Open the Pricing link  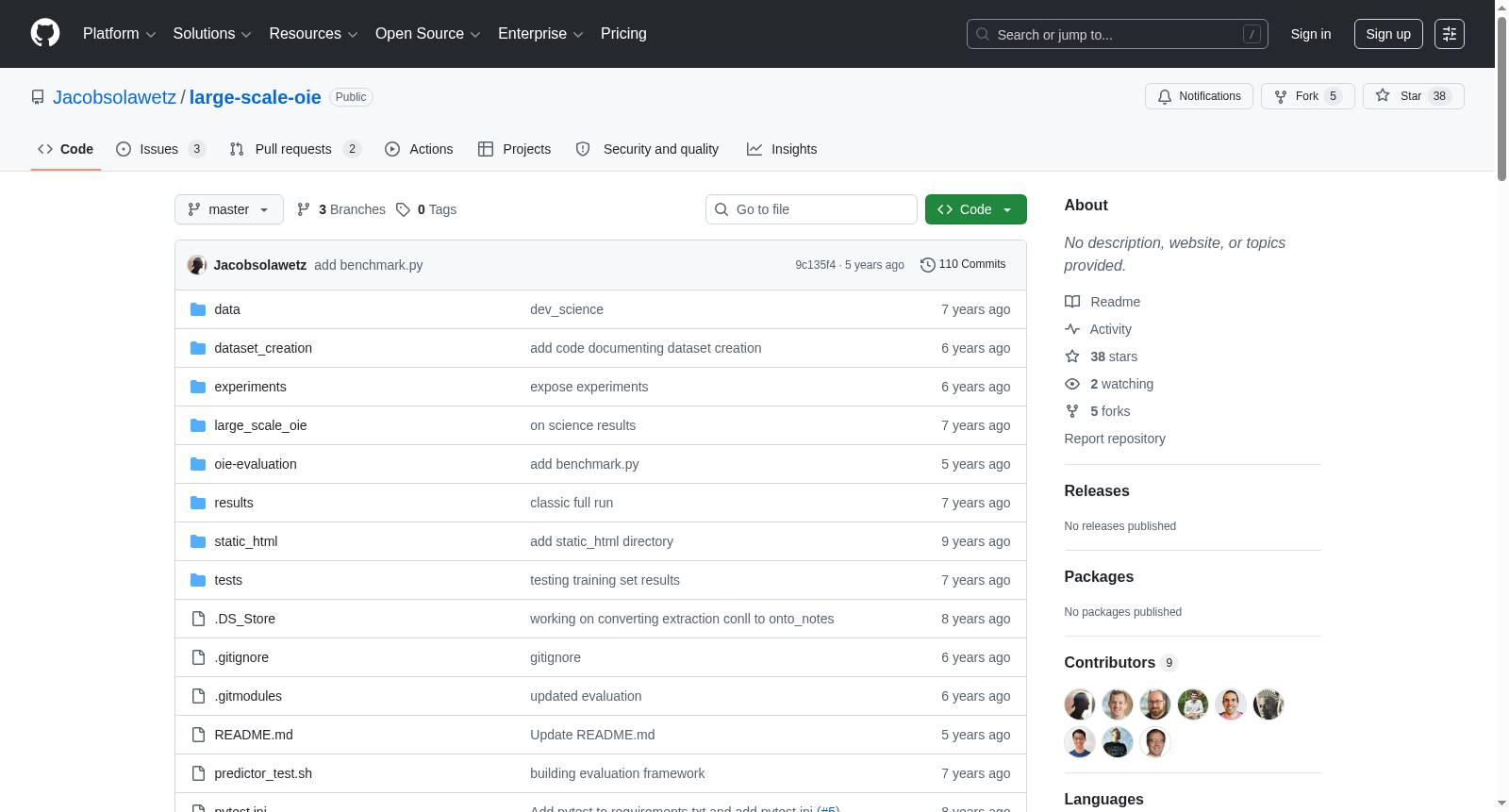(x=623, y=34)
